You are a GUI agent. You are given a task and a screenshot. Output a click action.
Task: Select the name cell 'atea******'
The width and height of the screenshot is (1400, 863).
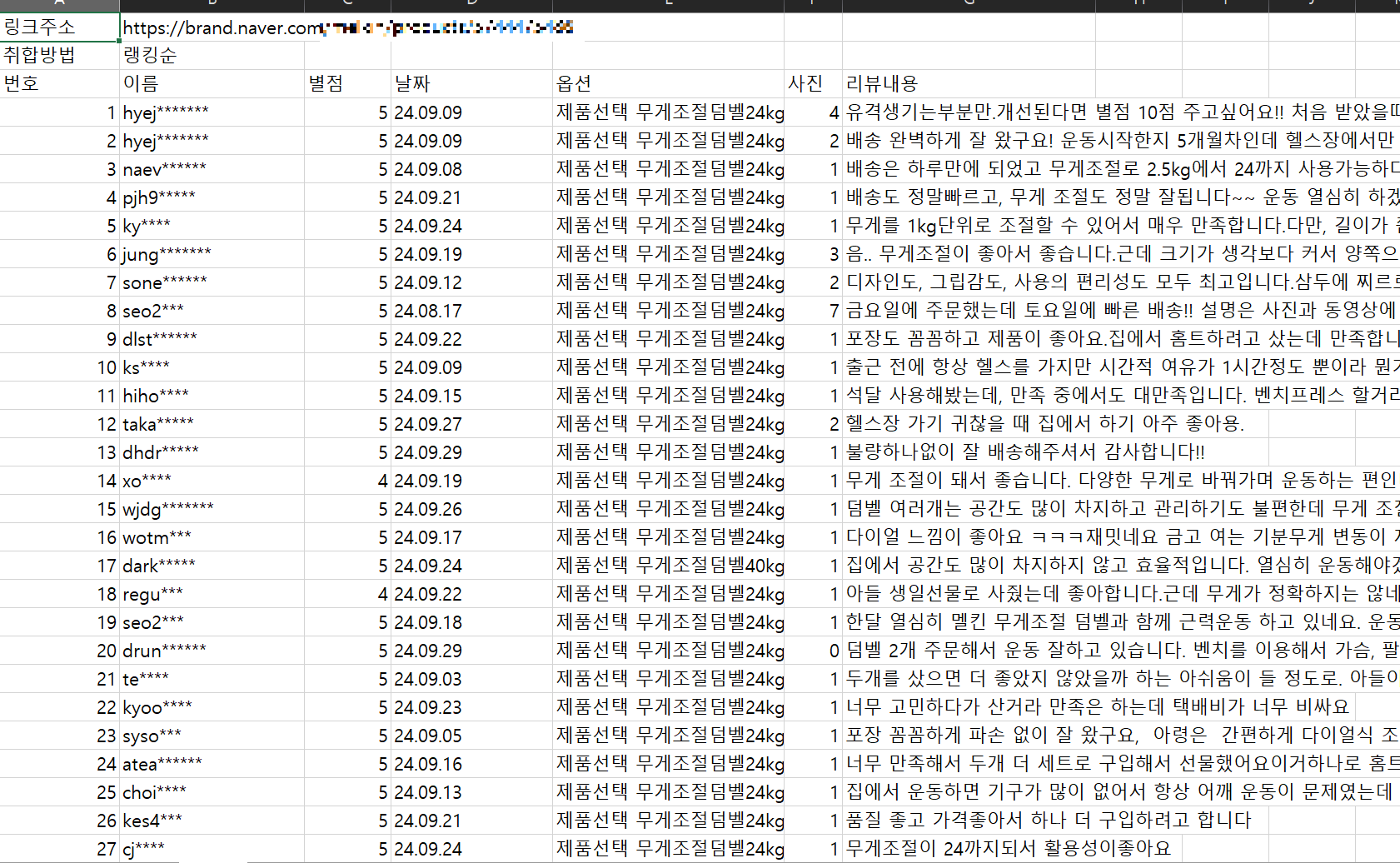[x=212, y=764]
